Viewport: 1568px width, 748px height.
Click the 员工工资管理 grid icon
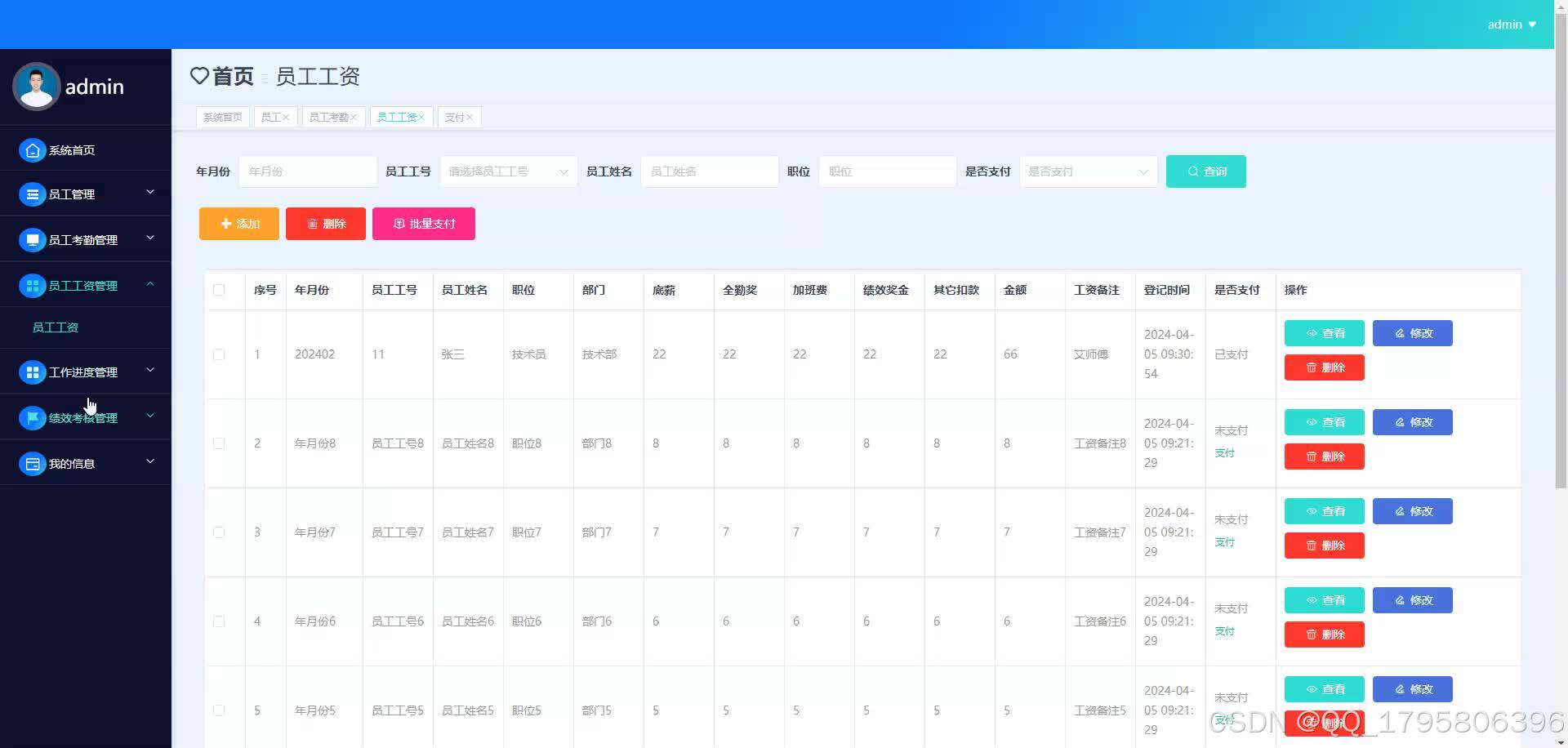click(32, 286)
